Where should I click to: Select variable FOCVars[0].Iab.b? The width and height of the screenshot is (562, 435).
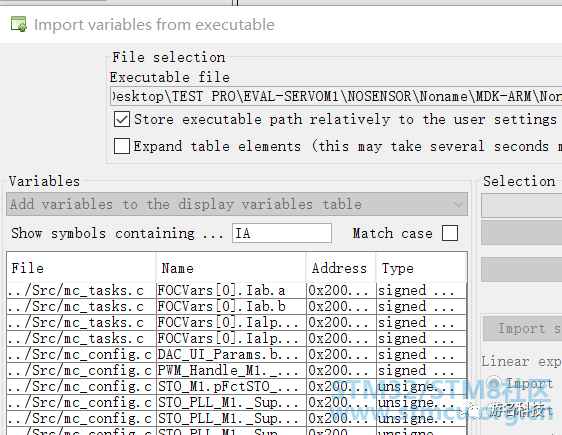coord(231,306)
